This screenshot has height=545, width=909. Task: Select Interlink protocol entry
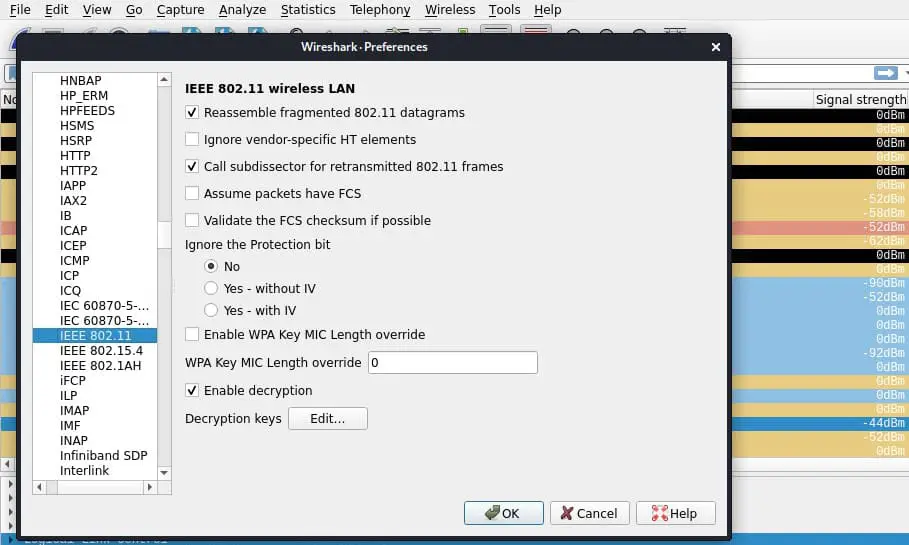[84, 471]
